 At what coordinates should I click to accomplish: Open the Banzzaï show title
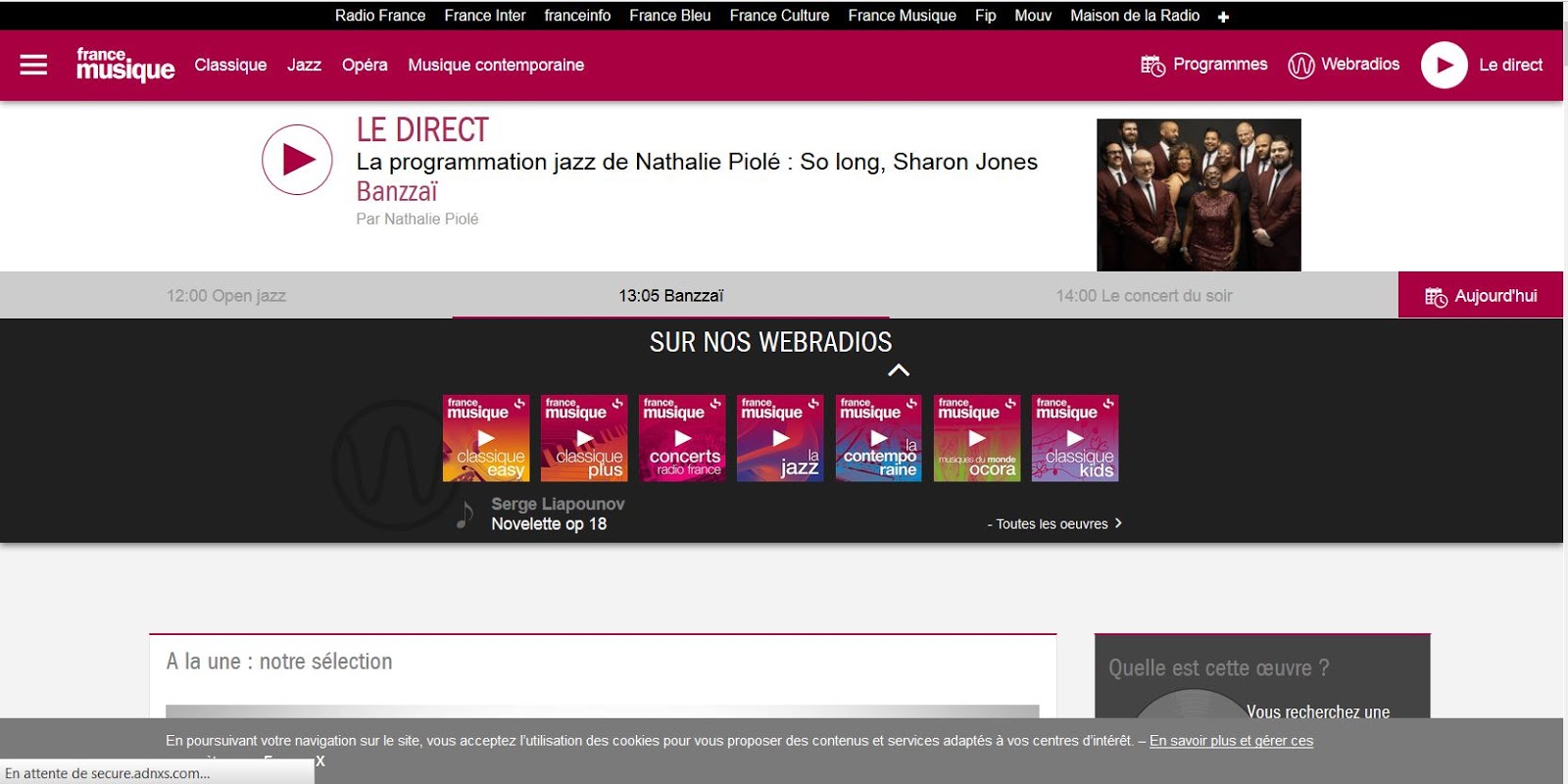click(x=397, y=191)
